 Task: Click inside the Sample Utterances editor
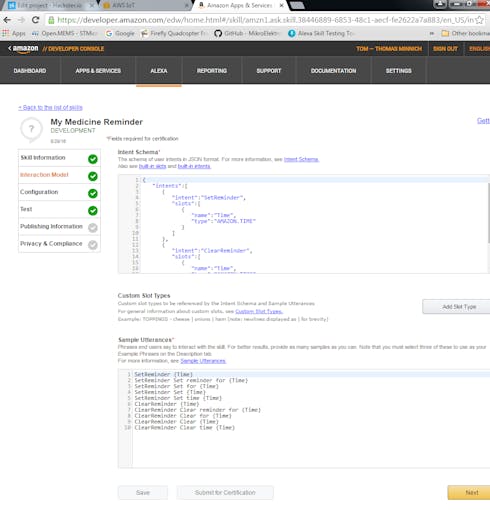tap(303, 419)
